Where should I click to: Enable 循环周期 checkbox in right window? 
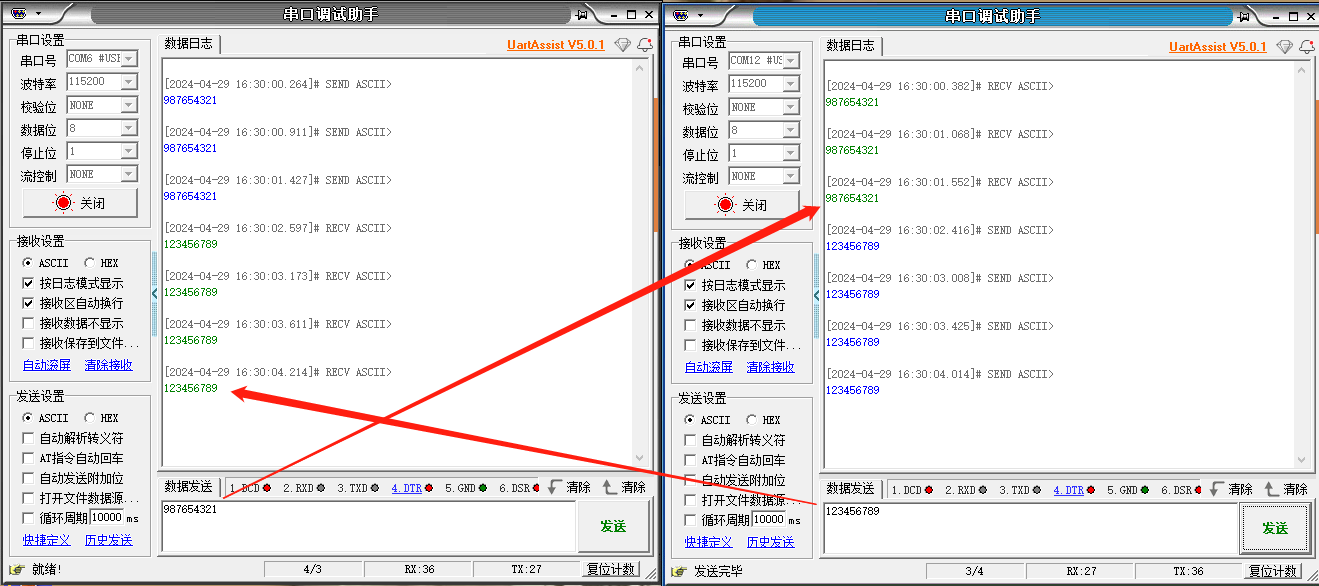[x=690, y=520]
